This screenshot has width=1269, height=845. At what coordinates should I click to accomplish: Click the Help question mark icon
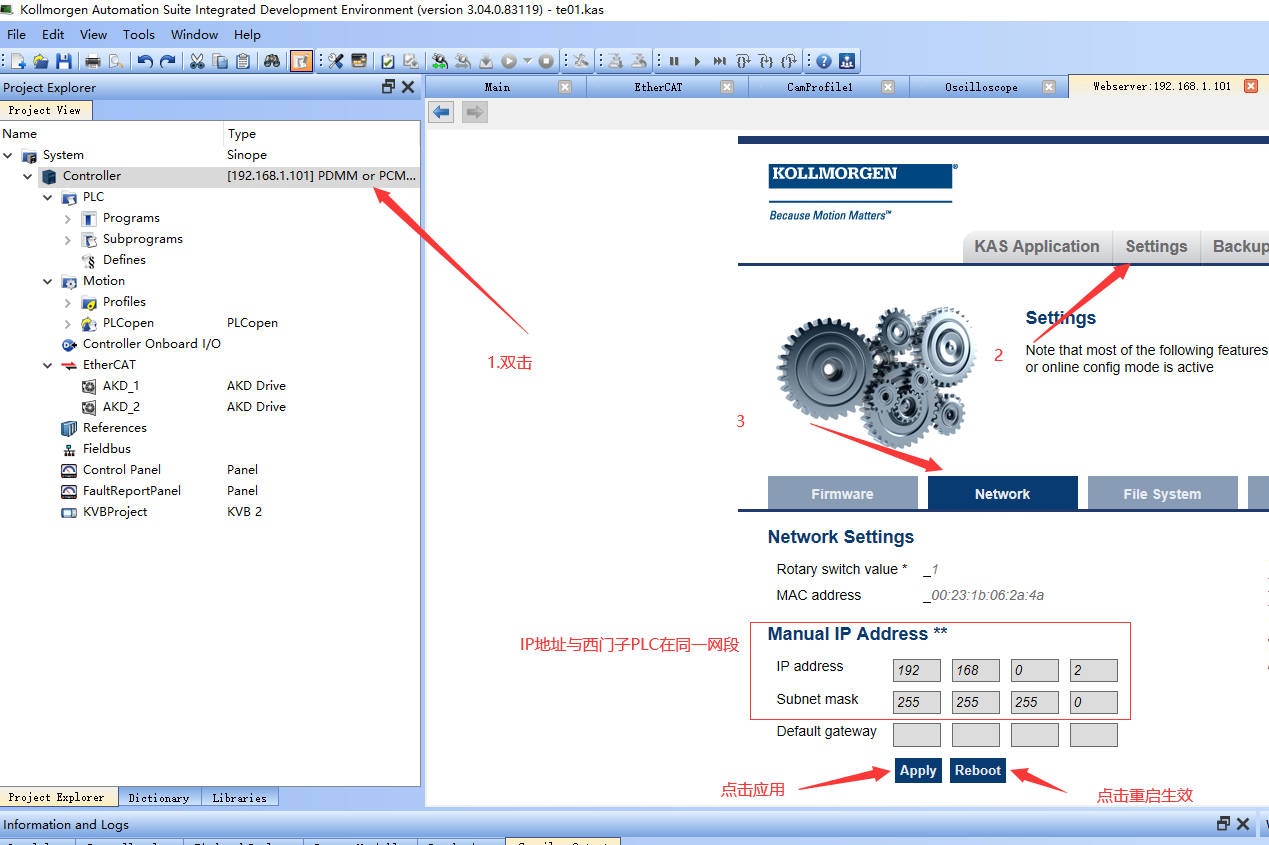[x=824, y=62]
